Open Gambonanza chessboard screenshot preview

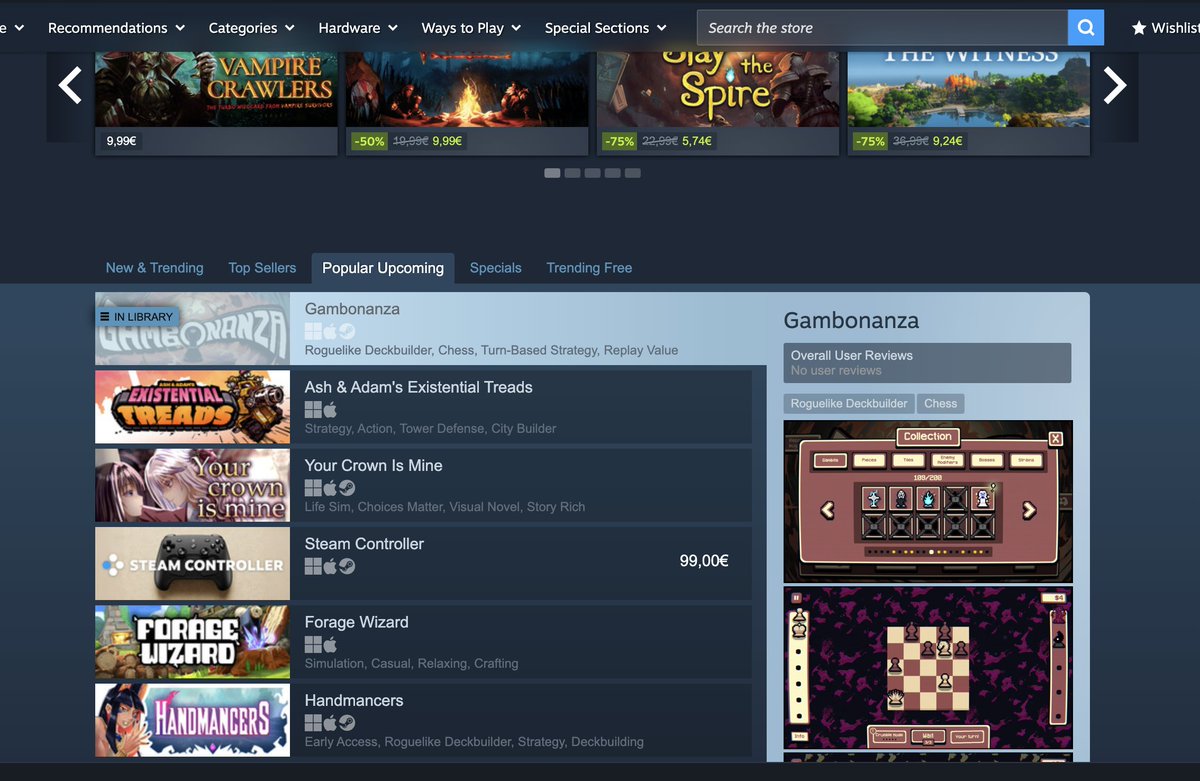928,668
